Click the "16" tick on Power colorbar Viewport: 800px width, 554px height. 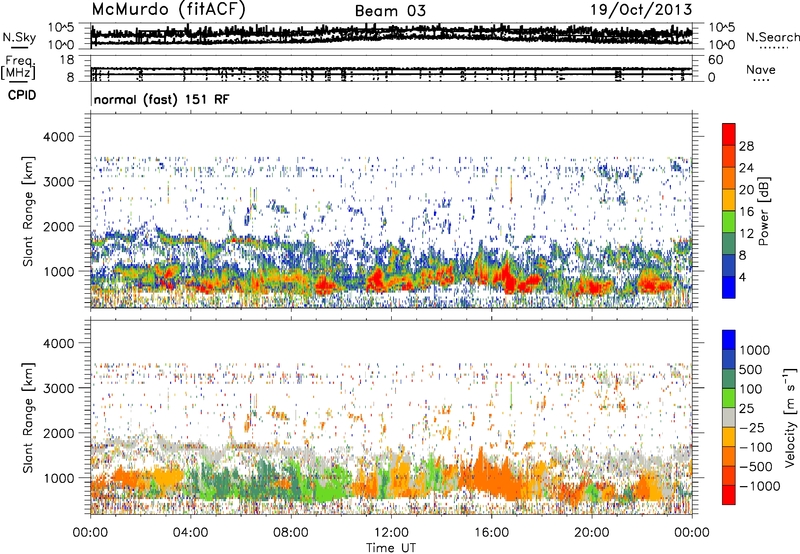(x=746, y=212)
